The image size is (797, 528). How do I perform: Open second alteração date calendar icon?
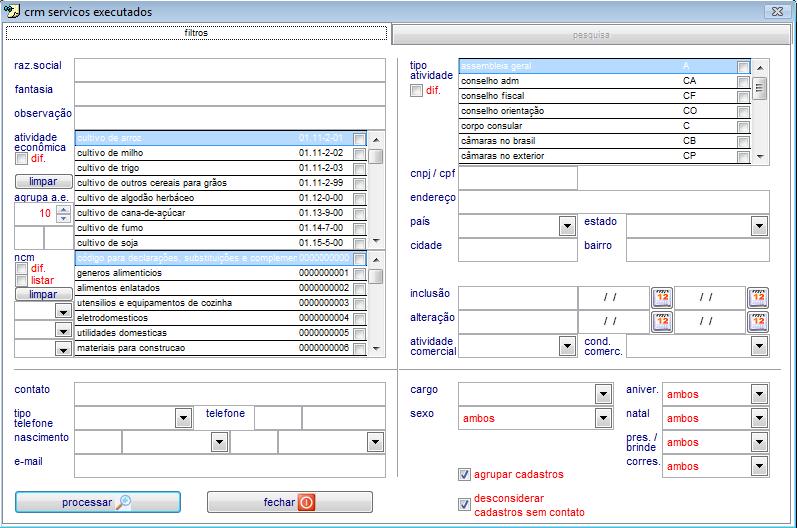pyautogui.click(x=758, y=321)
